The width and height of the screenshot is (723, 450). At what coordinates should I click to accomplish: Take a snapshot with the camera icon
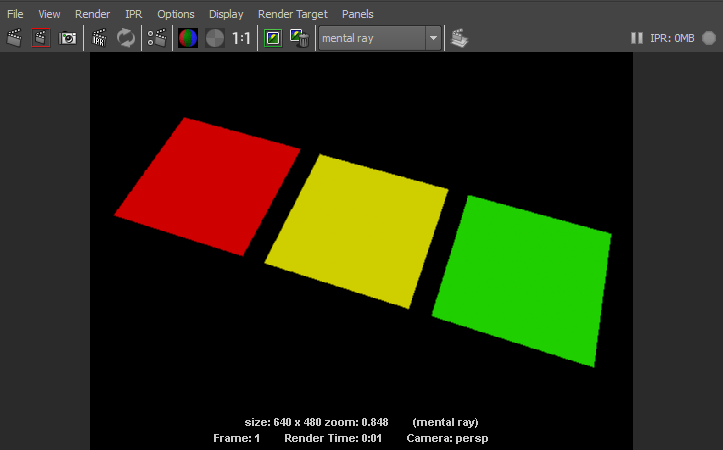pyautogui.click(x=67, y=38)
